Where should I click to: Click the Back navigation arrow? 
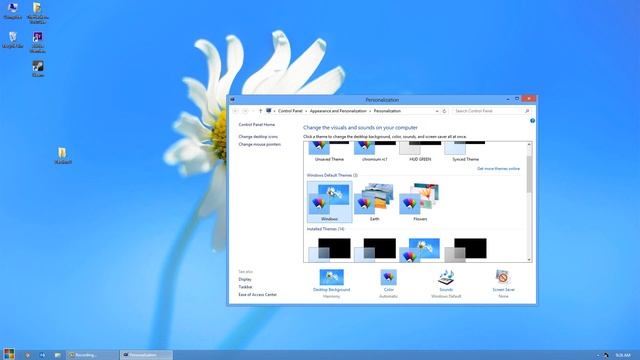[236, 111]
